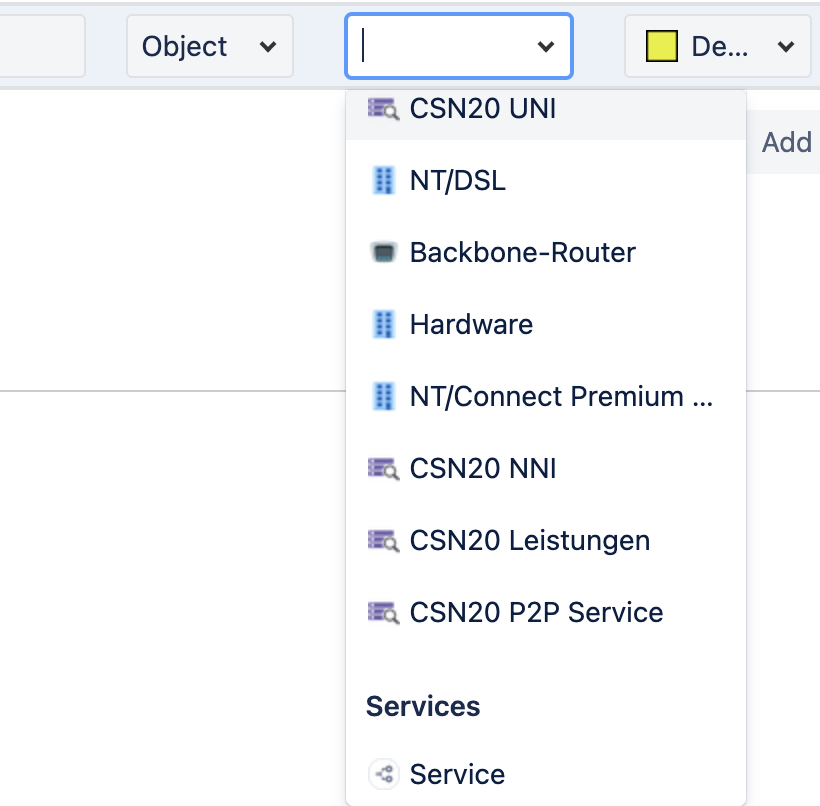Image resolution: width=820 pixels, height=806 pixels.
Task: Choose Backbone-Router option
Action: pyautogui.click(x=546, y=252)
